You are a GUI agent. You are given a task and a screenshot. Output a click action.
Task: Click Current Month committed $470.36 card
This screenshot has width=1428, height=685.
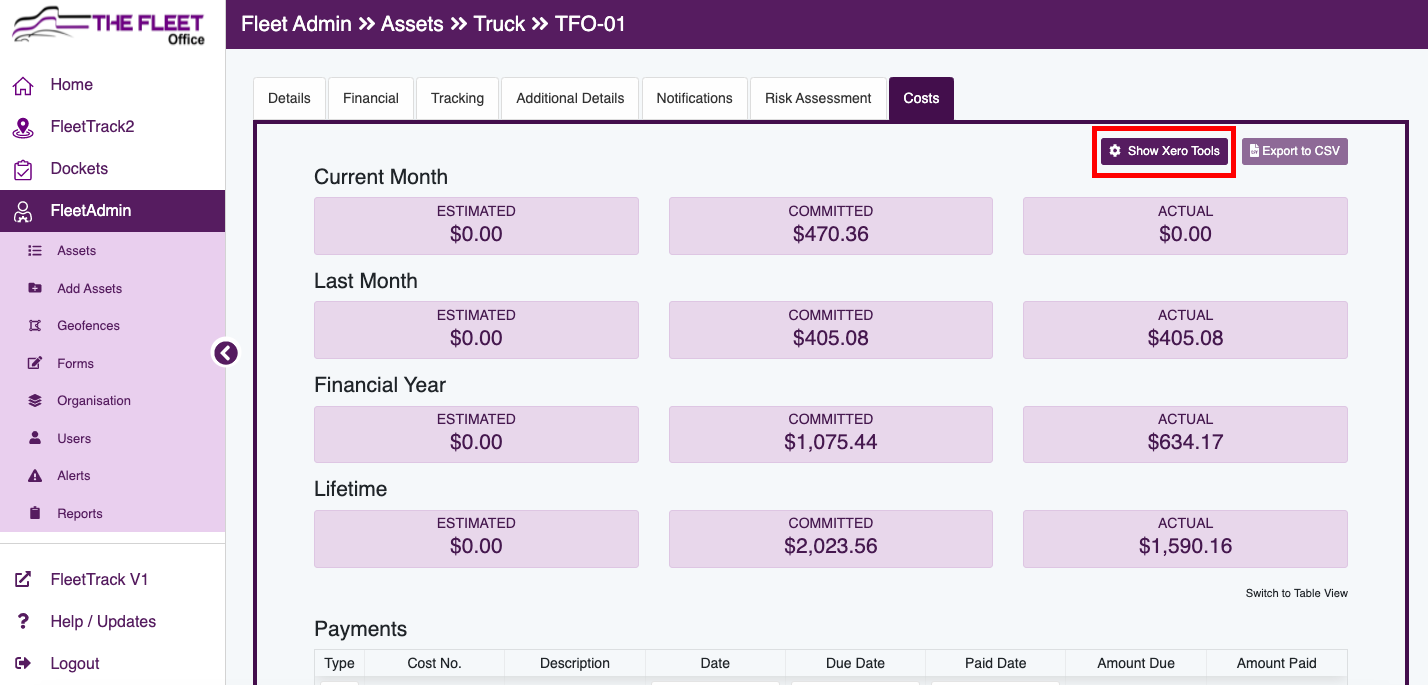(831, 226)
